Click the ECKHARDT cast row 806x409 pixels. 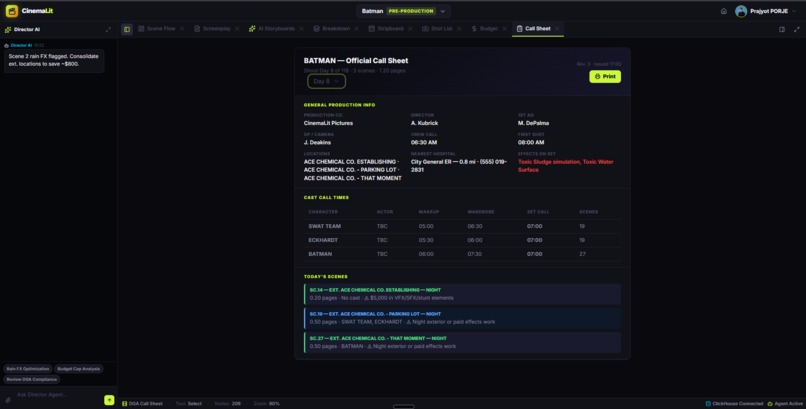[462, 240]
